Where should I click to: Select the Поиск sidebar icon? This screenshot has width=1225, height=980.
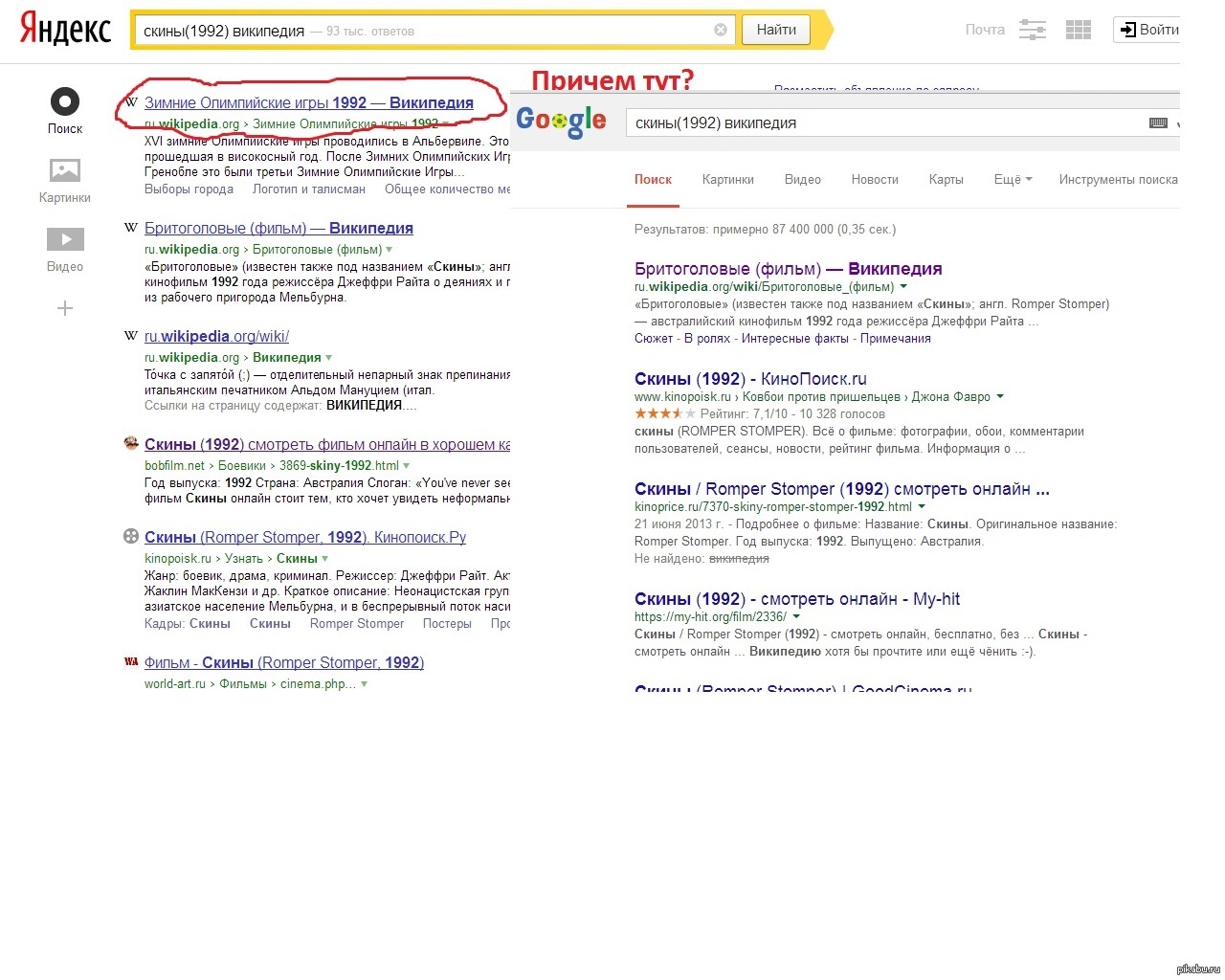65,101
